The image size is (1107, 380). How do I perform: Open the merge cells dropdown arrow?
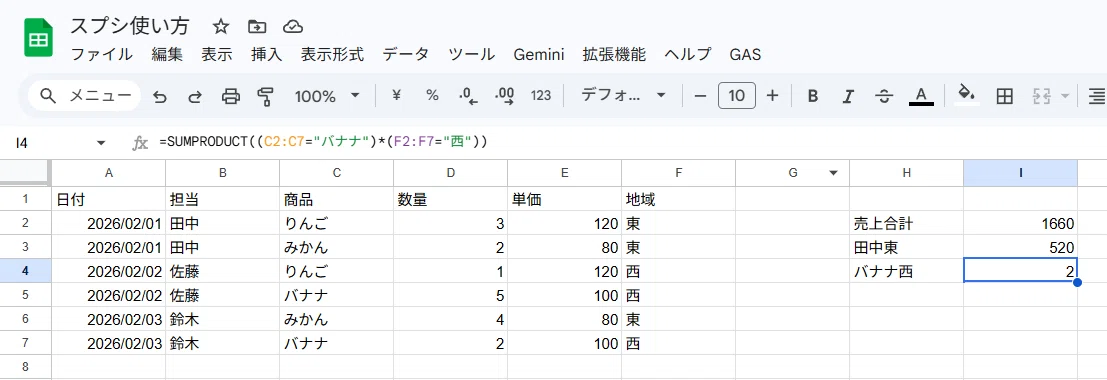point(1065,96)
